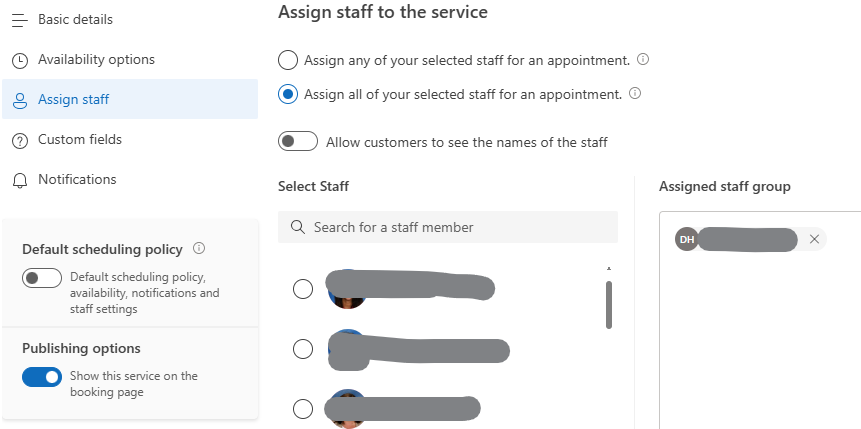Click the Custom fields question icon
The width and height of the screenshot is (861, 429).
[19, 140]
